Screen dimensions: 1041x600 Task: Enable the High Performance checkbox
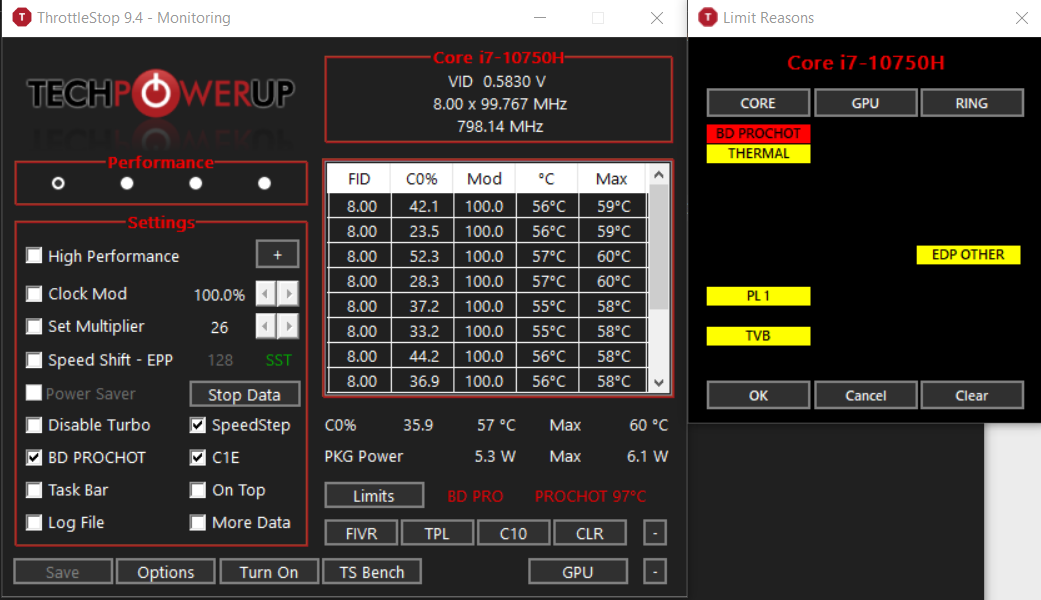pos(34,256)
